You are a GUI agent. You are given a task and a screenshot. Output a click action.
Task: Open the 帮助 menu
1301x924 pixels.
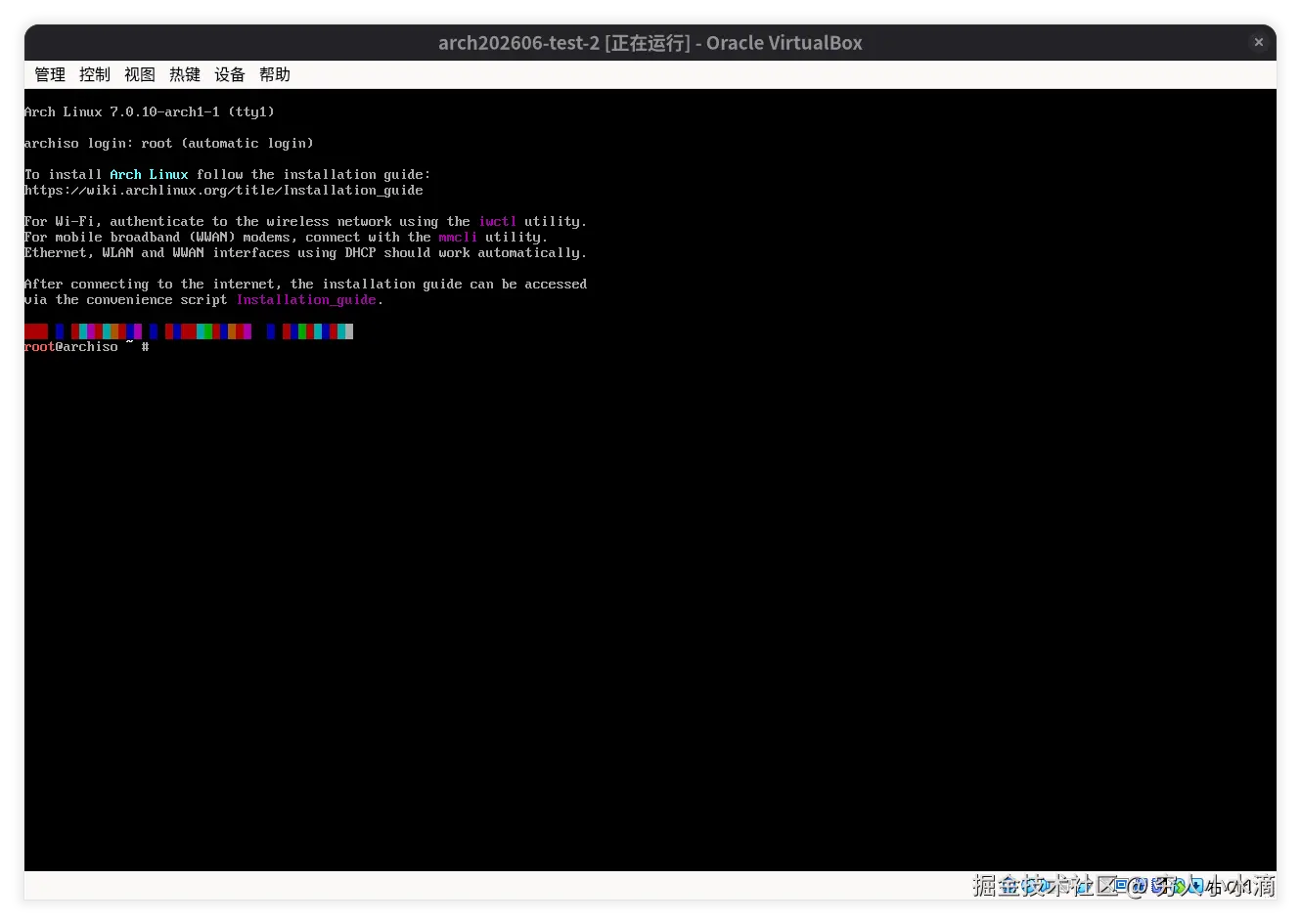pos(275,74)
